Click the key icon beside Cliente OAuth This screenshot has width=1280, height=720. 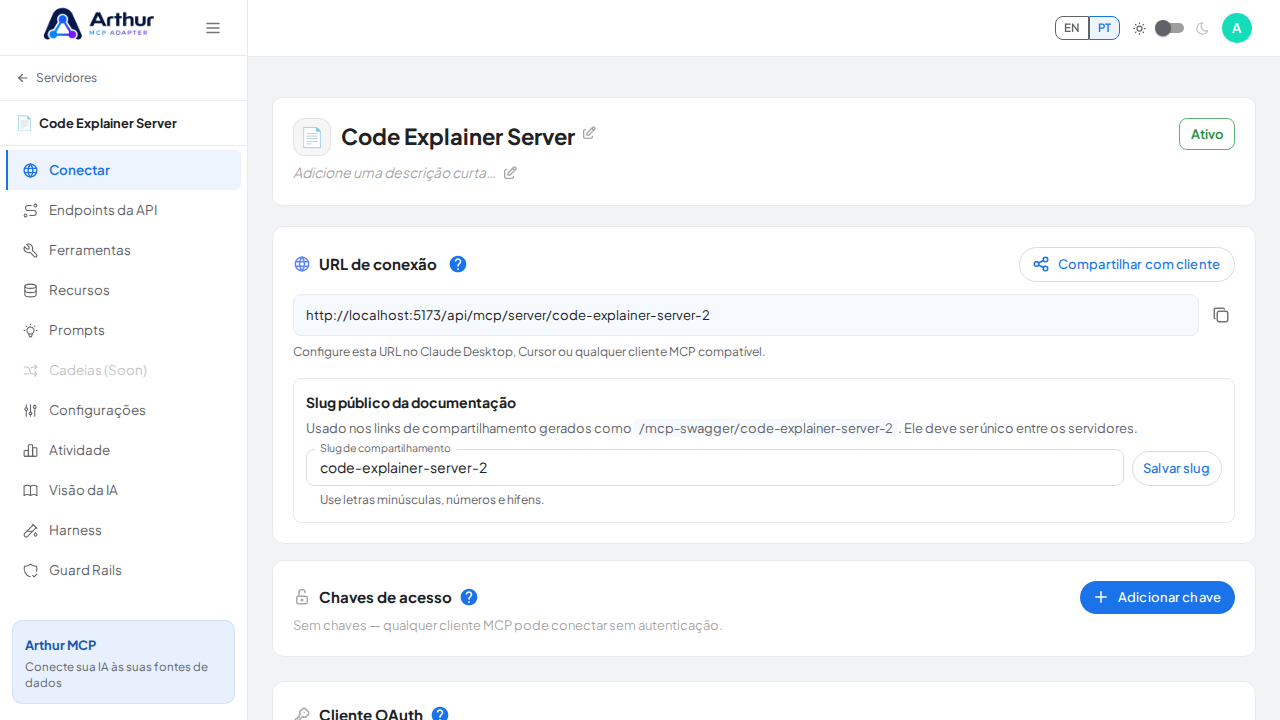pyautogui.click(x=302, y=714)
